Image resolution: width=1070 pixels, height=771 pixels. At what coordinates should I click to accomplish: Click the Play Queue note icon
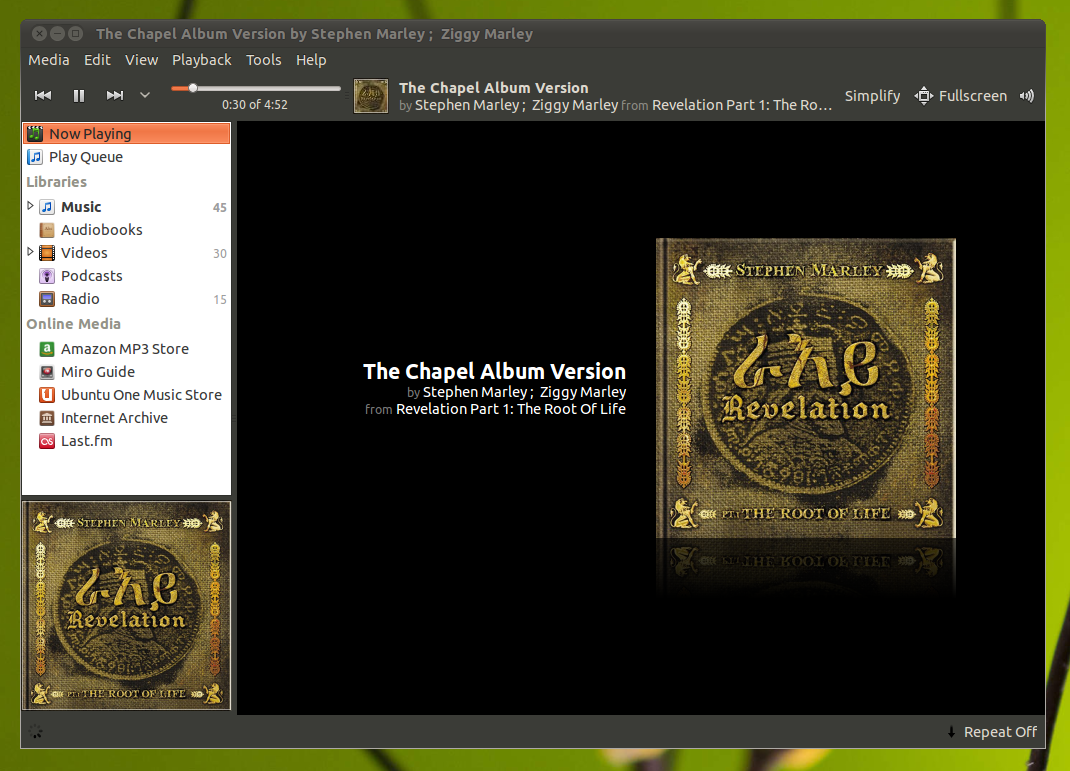pos(35,157)
